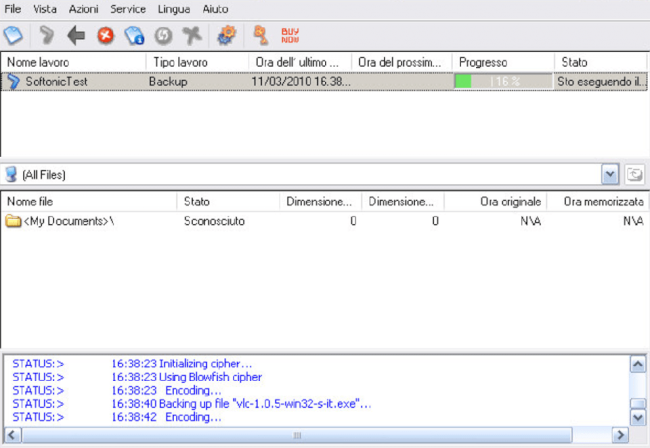Click the My Documents folder icon
This screenshot has width=650, height=448.
(x=13, y=221)
